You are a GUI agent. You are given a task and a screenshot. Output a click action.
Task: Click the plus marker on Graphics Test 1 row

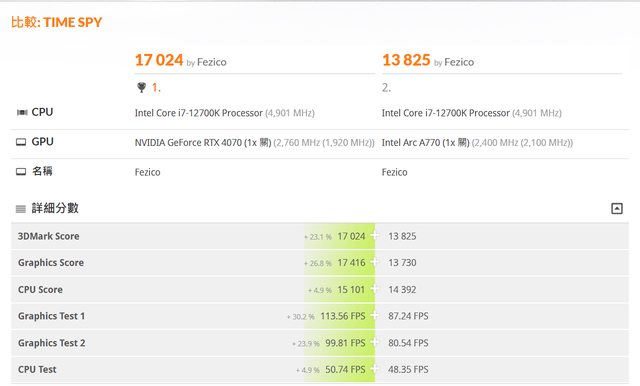[x=374, y=315]
